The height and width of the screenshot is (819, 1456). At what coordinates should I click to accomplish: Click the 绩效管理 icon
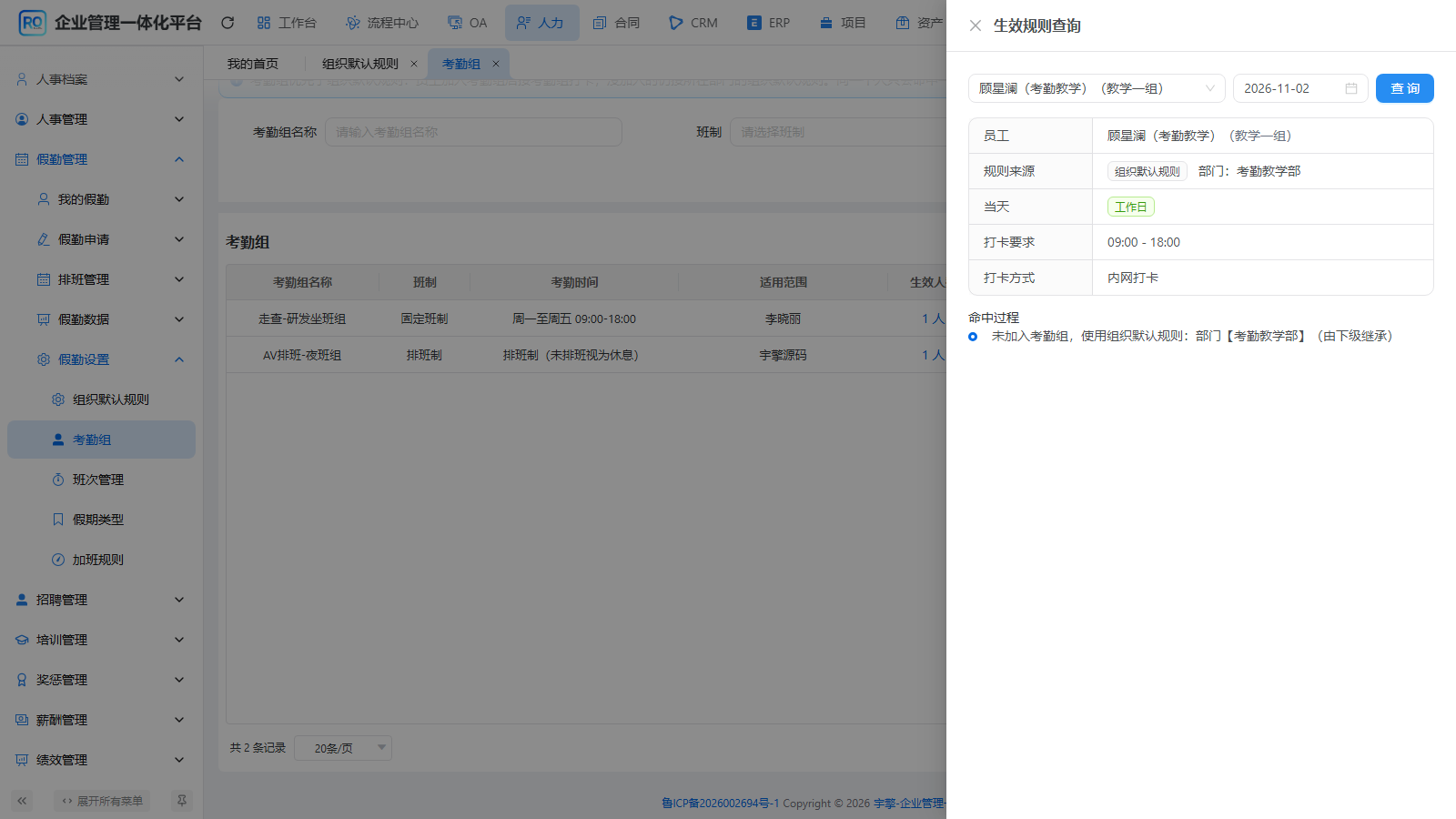pyautogui.click(x=22, y=760)
